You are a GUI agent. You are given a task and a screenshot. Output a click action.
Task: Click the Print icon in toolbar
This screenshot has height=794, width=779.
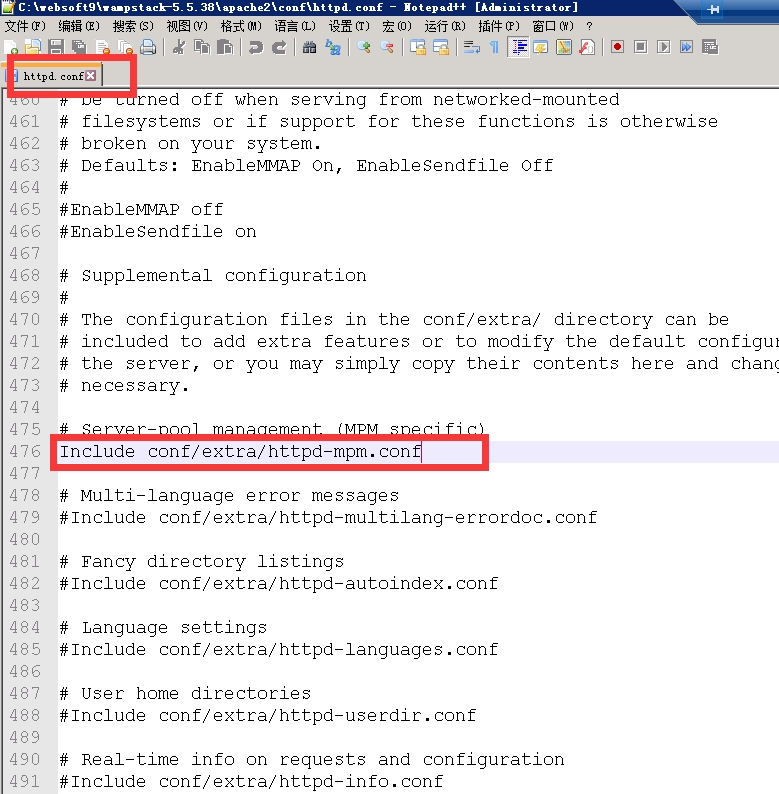pyautogui.click(x=148, y=47)
